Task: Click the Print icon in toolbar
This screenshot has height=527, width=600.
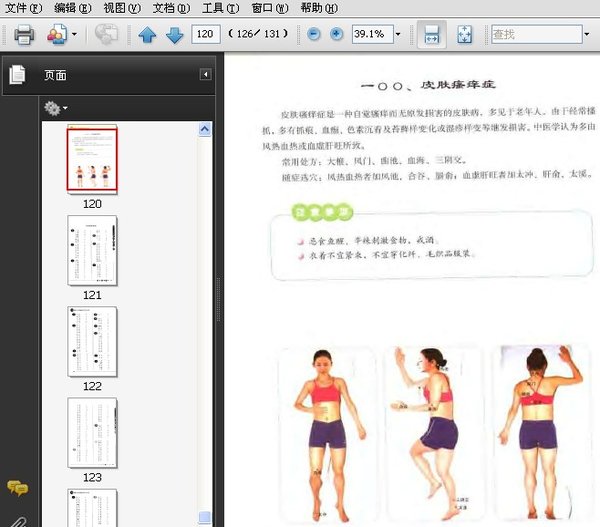Action: point(24,34)
